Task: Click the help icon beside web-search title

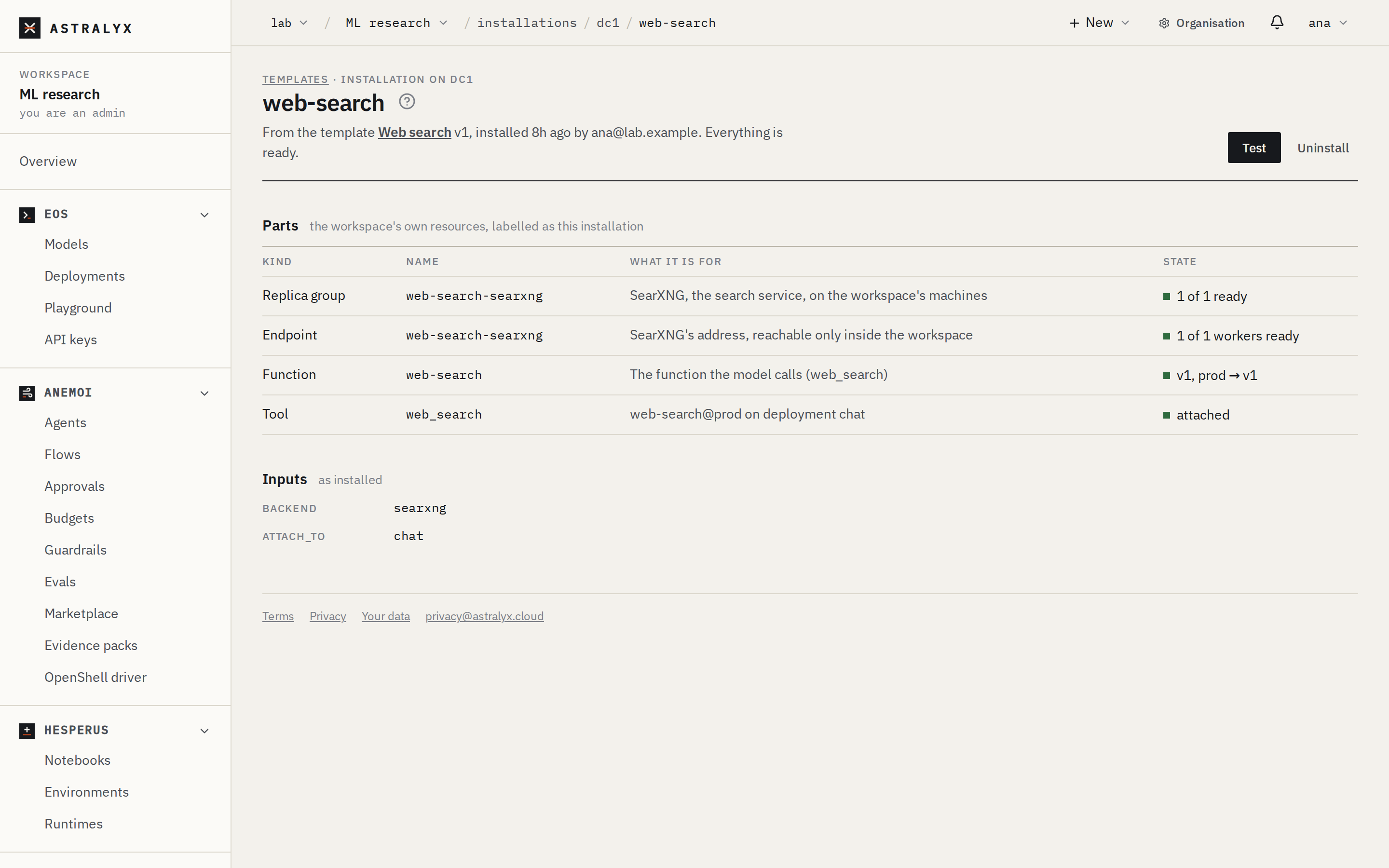Action: [407, 102]
